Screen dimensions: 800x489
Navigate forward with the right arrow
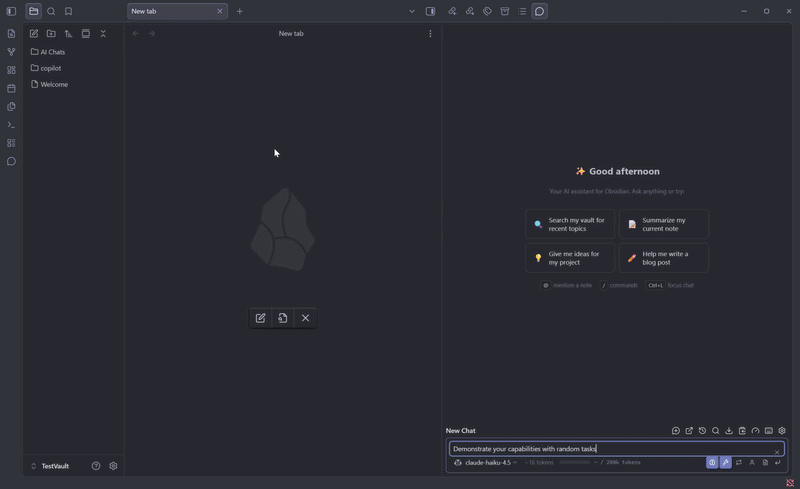point(152,34)
